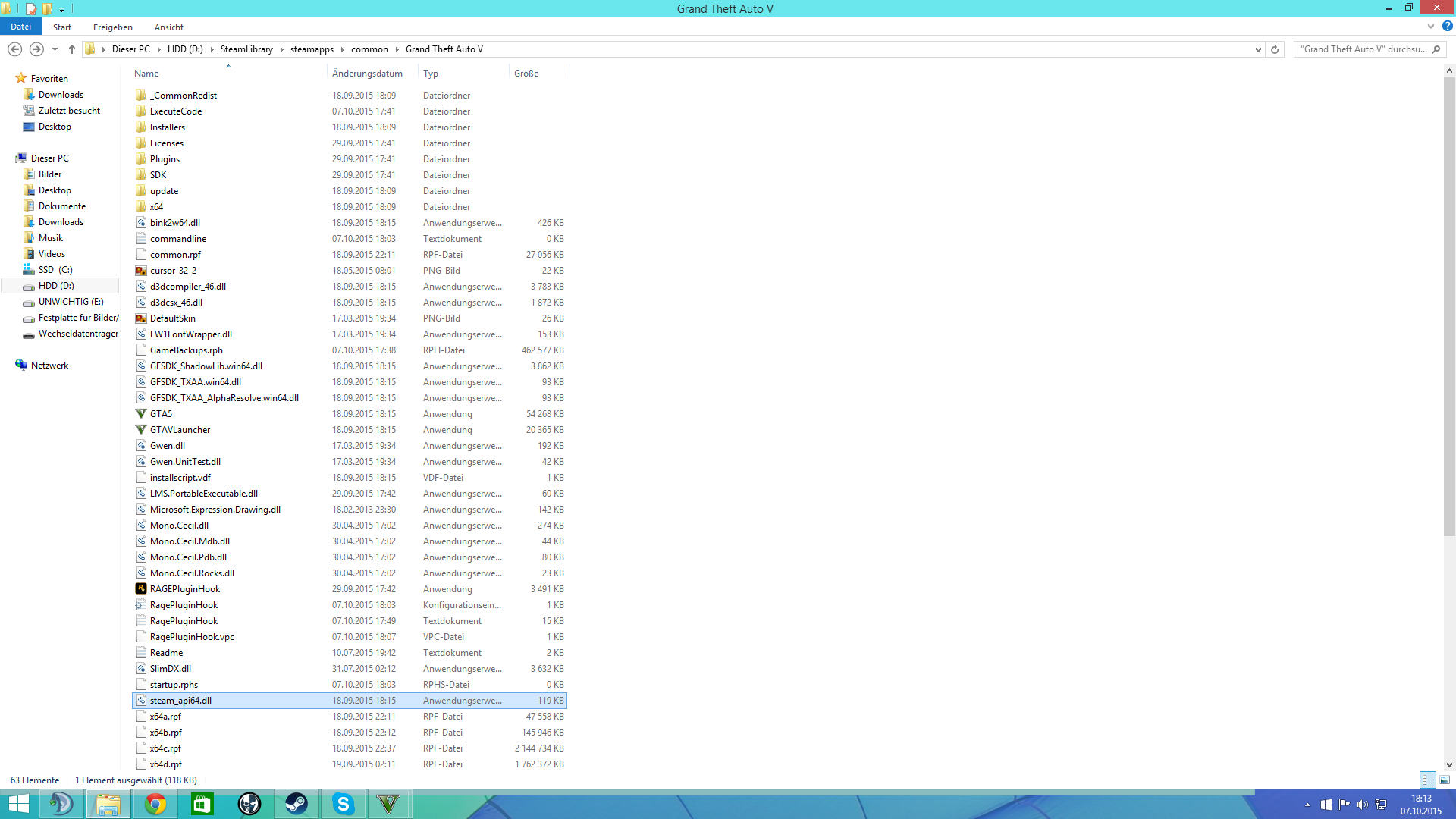Open Steam from the taskbar
Image resolution: width=1456 pixels, height=819 pixels.
click(x=297, y=804)
